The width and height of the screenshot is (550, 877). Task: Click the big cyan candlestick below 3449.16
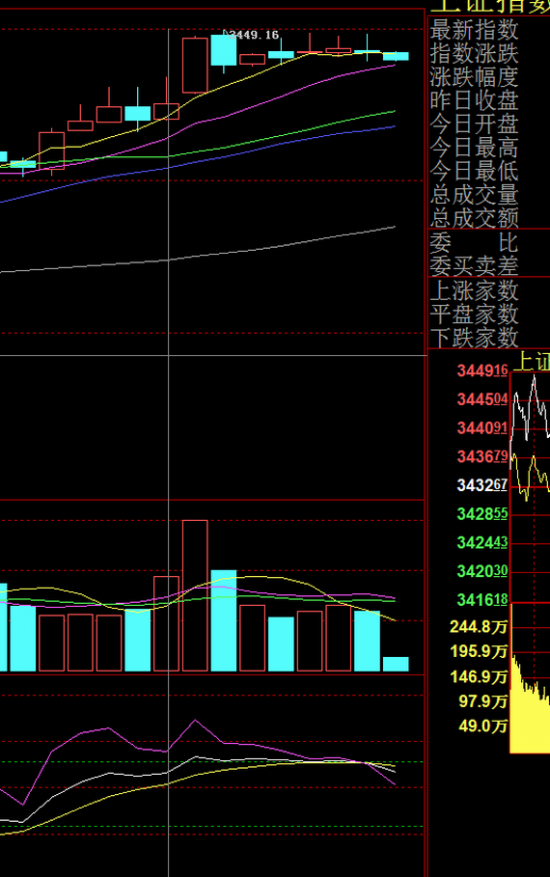[x=223, y=50]
